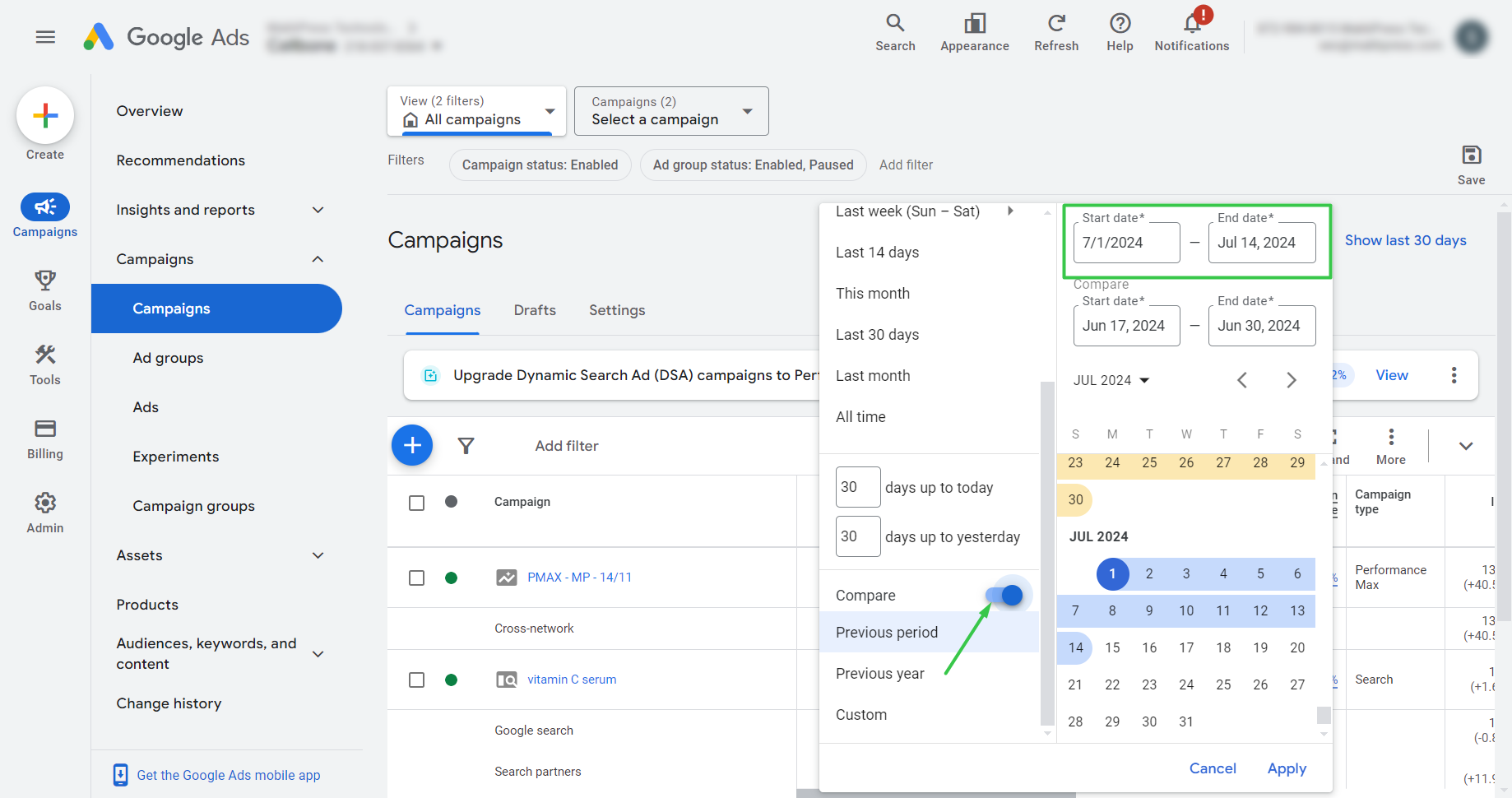Expand the Assets section
Viewport: 1512px width, 798px height.
[x=318, y=555]
